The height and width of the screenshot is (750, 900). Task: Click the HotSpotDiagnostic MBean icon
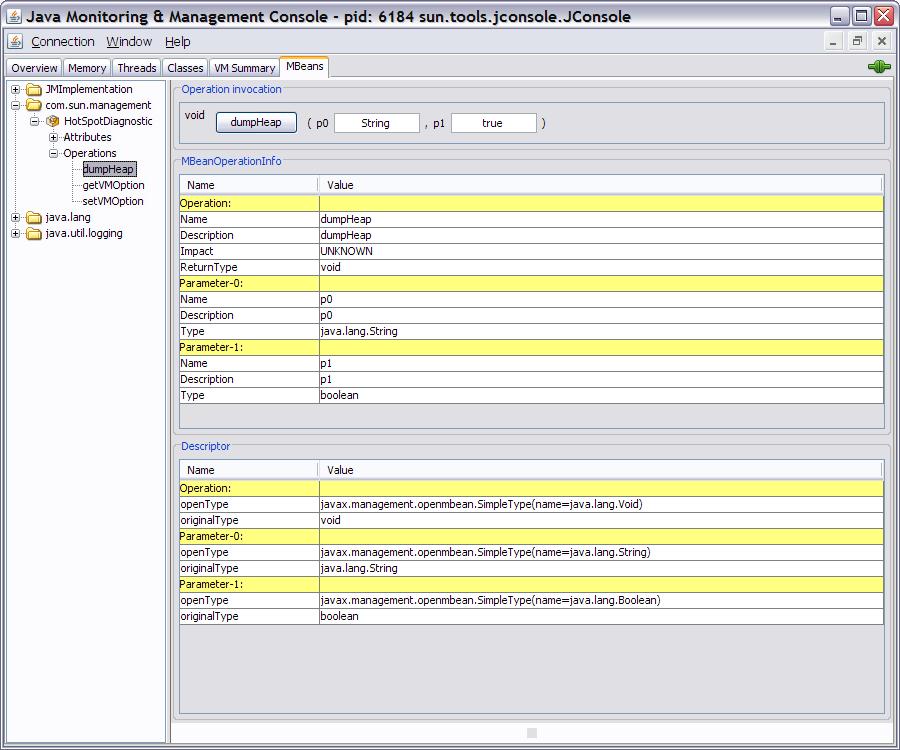[x=53, y=121]
